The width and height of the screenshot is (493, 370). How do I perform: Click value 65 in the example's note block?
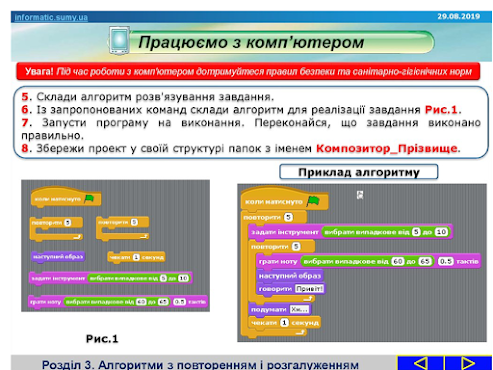click(425, 261)
